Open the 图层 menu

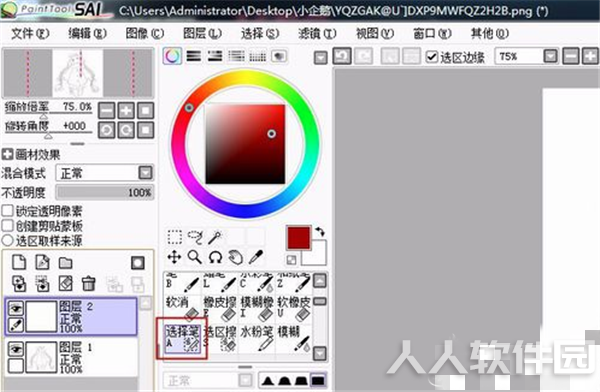tap(202, 34)
